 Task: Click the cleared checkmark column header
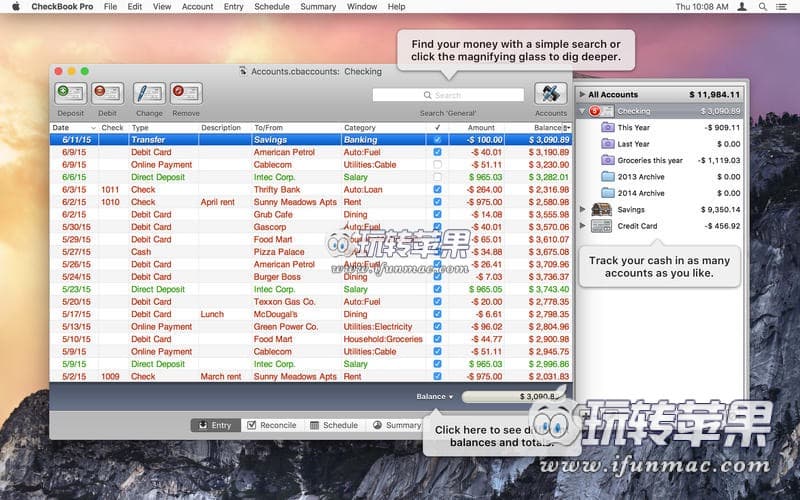click(x=437, y=128)
